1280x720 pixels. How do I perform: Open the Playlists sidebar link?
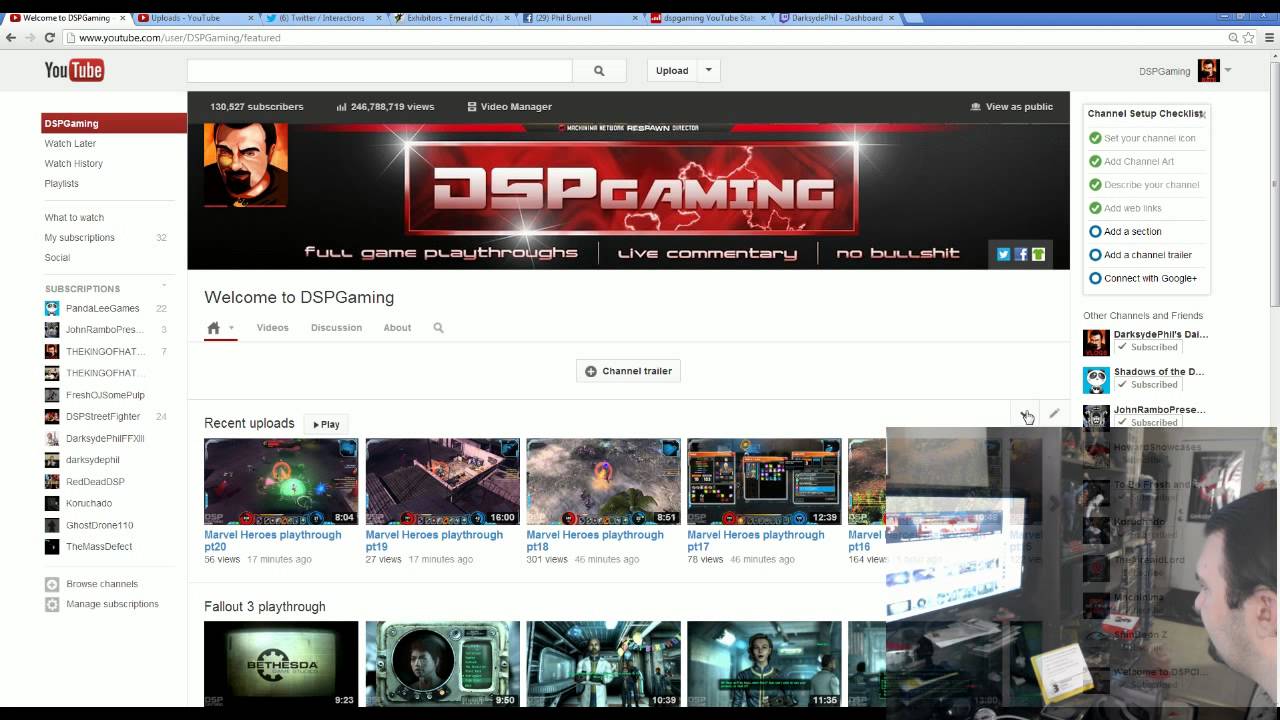(x=61, y=184)
